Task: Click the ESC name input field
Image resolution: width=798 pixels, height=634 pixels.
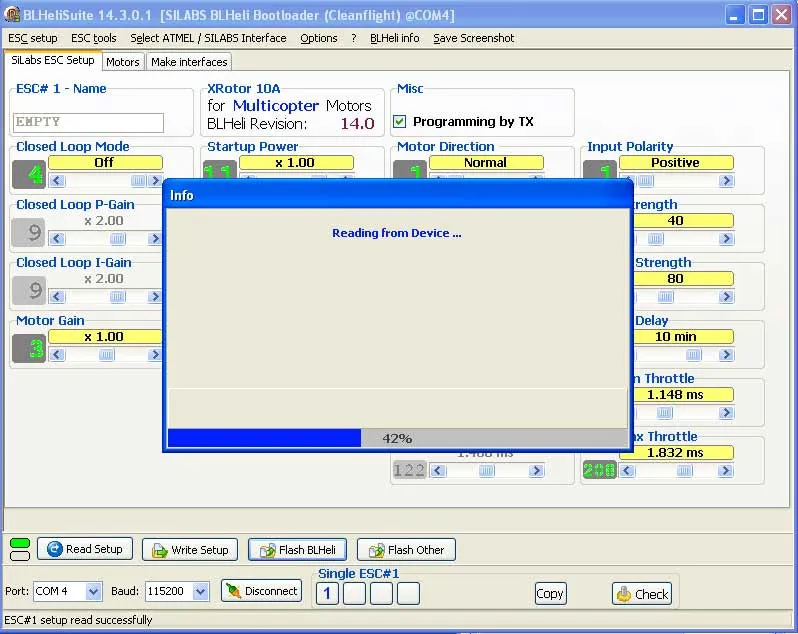Action: pyautogui.click(x=88, y=122)
